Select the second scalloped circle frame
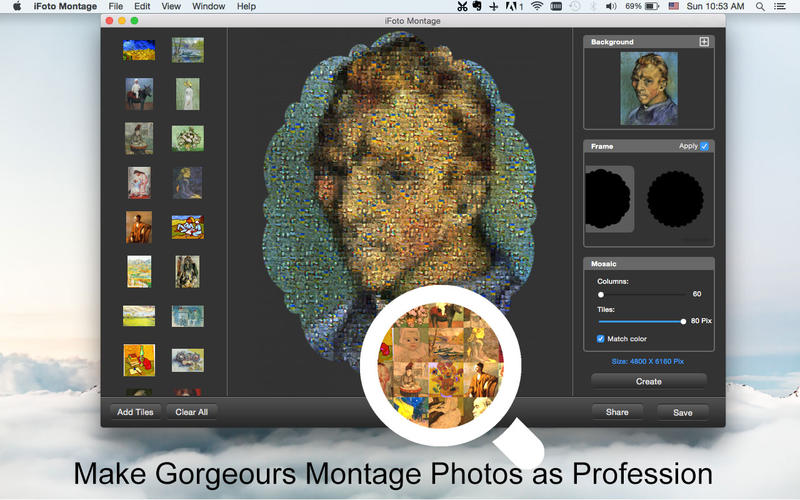This screenshot has height=500, width=800. [x=676, y=199]
